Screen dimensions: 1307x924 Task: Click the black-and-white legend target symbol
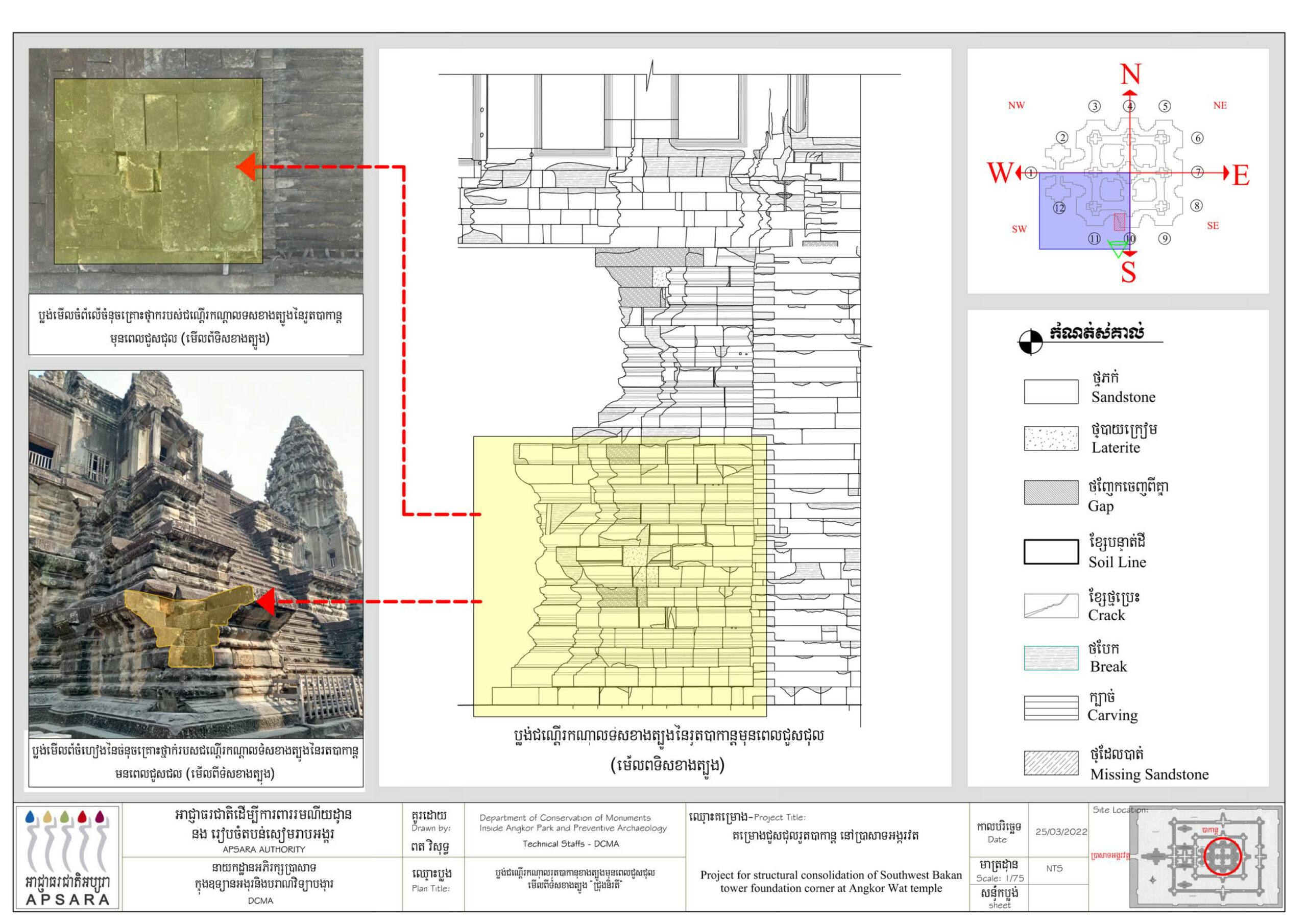[x=1030, y=342]
